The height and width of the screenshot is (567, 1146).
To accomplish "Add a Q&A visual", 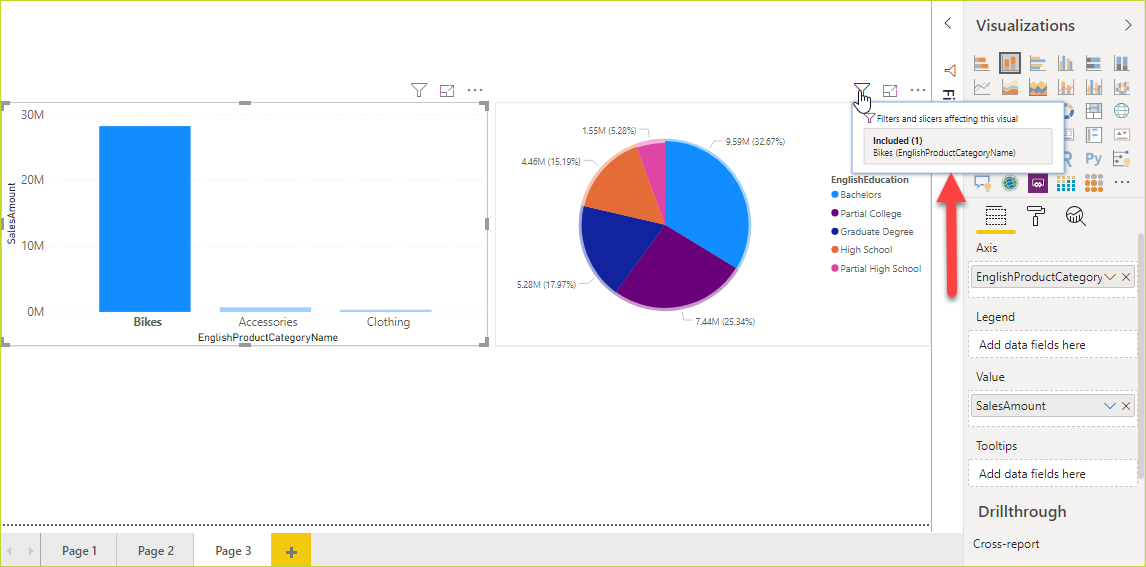I will pos(982,183).
